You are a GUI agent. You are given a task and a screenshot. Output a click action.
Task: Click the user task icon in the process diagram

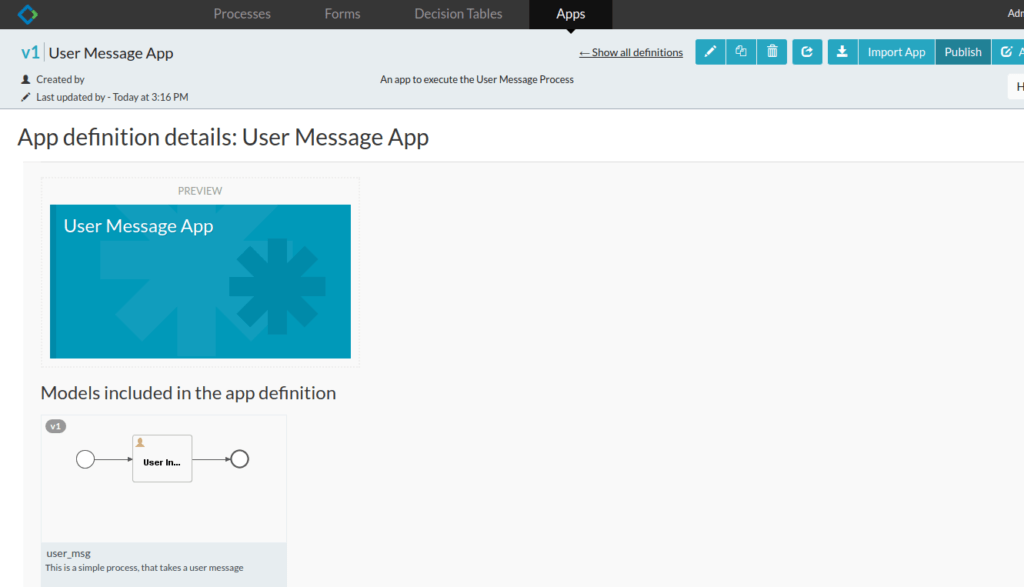(x=140, y=440)
